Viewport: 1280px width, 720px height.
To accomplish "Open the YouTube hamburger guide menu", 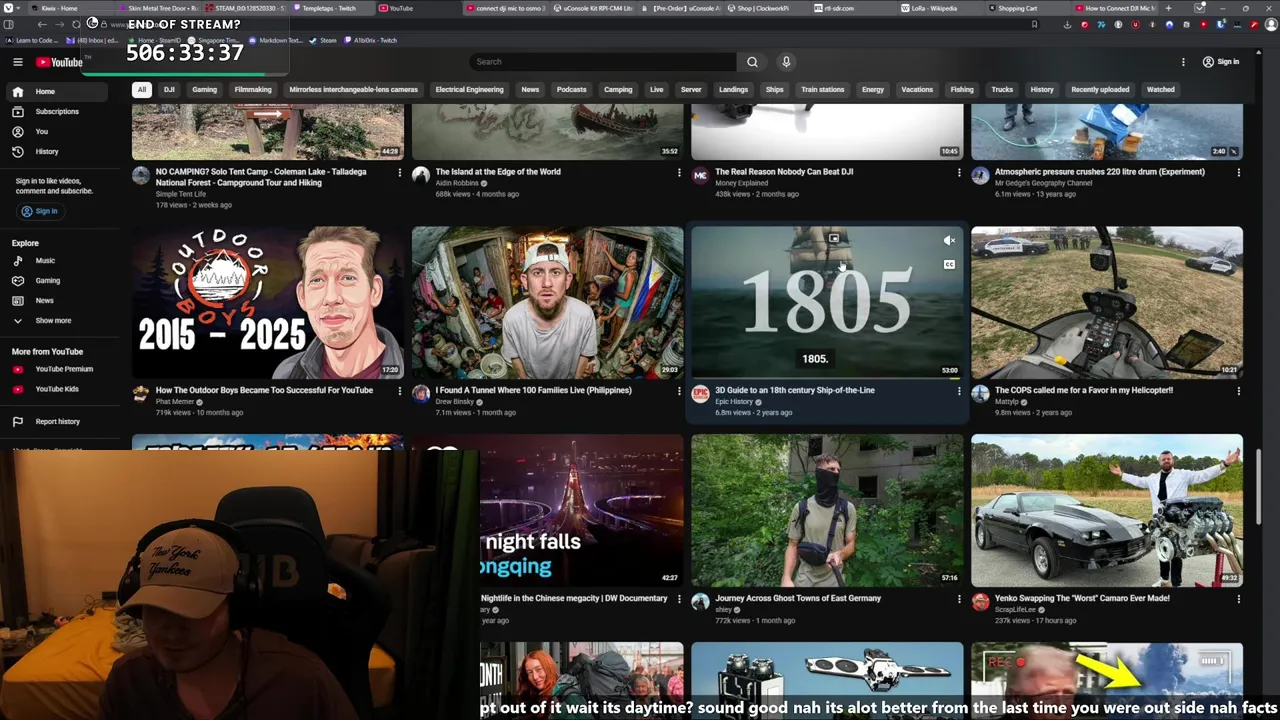I will [x=17, y=62].
